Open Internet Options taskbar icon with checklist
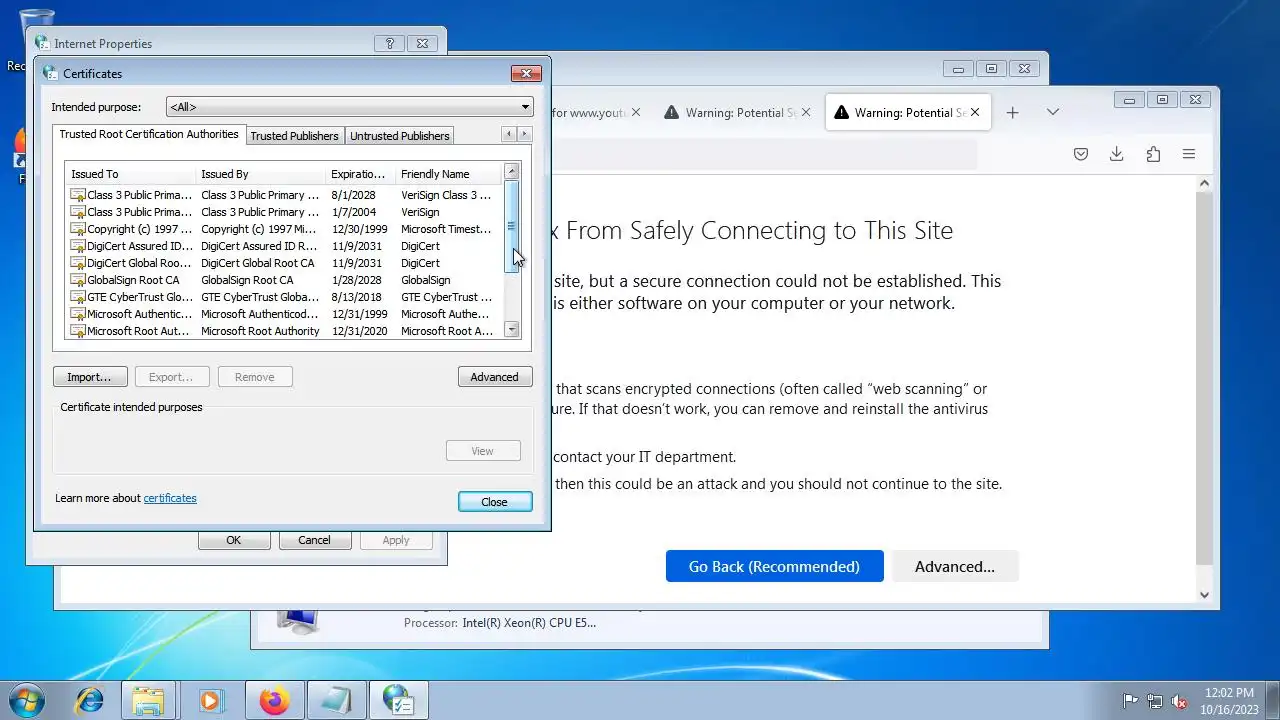Image resolution: width=1280 pixels, height=720 pixels. (398, 701)
